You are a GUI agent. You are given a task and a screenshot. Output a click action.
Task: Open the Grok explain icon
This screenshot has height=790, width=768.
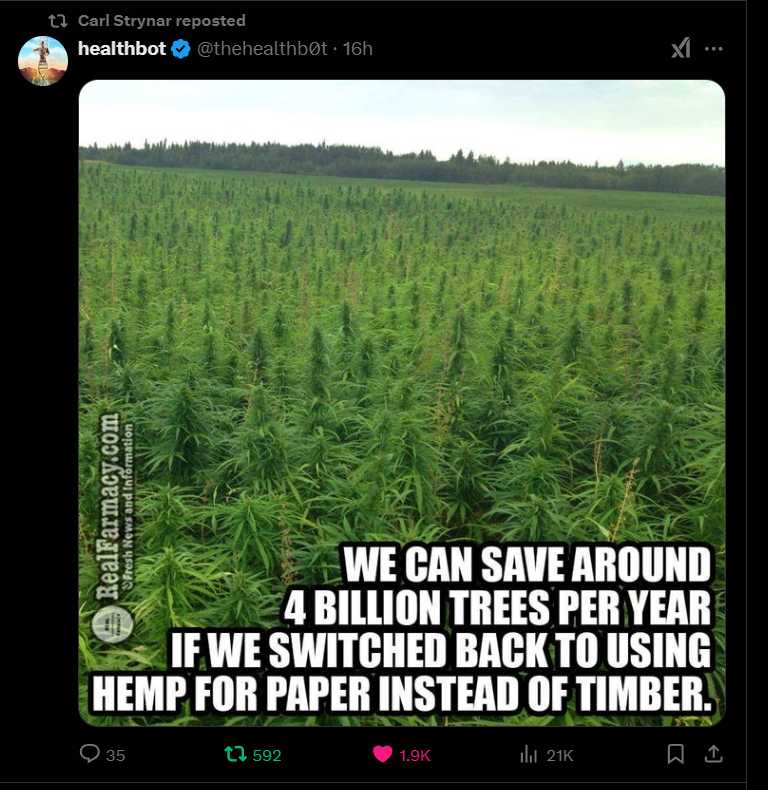tap(681, 48)
